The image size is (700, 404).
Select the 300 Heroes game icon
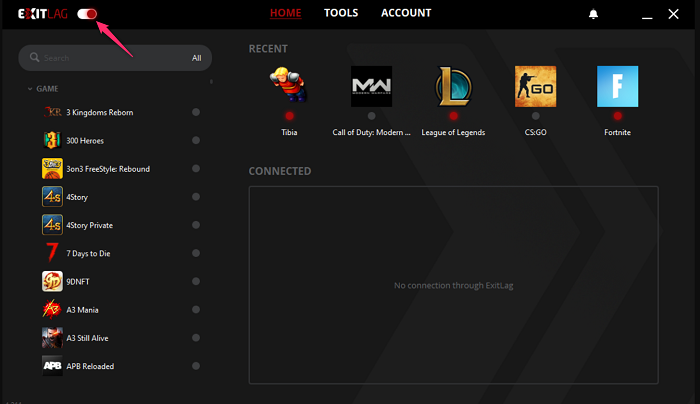52,140
